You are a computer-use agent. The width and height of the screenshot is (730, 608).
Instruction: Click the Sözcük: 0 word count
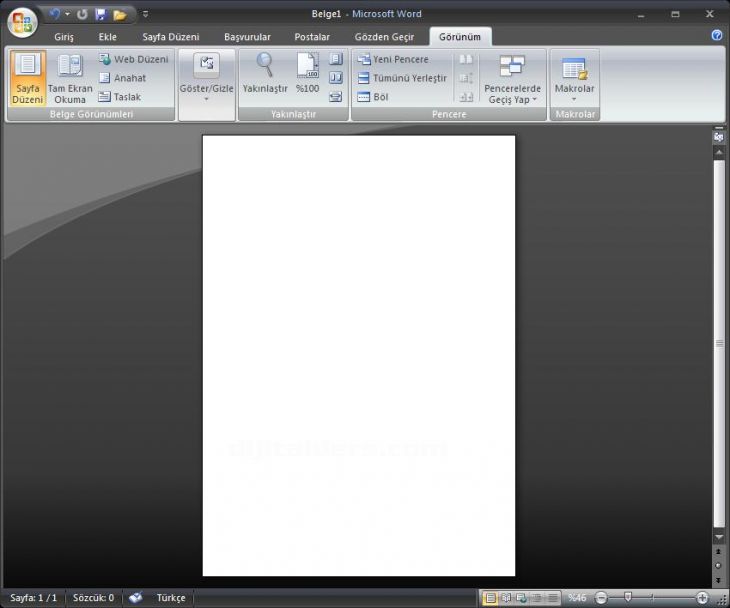(93, 598)
